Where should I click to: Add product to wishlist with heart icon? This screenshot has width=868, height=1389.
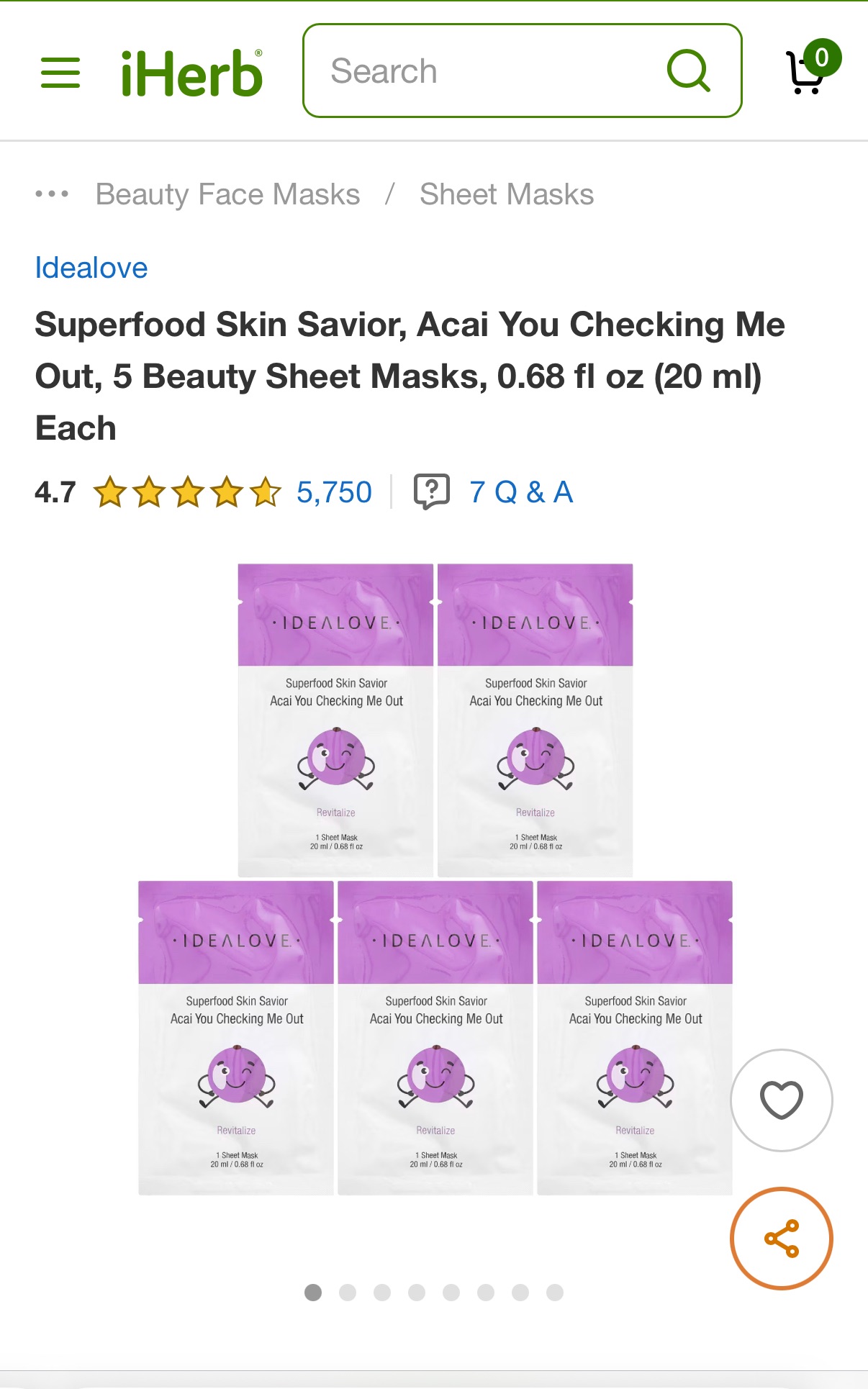(x=781, y=1100)
